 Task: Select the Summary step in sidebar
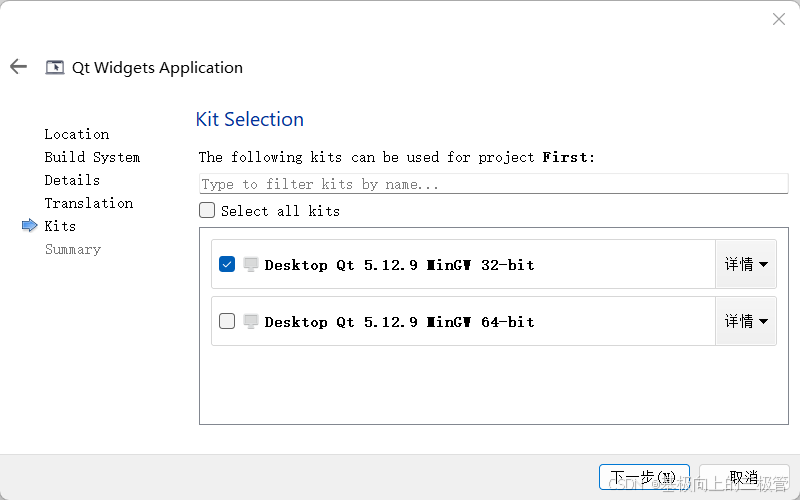point(72,249)
